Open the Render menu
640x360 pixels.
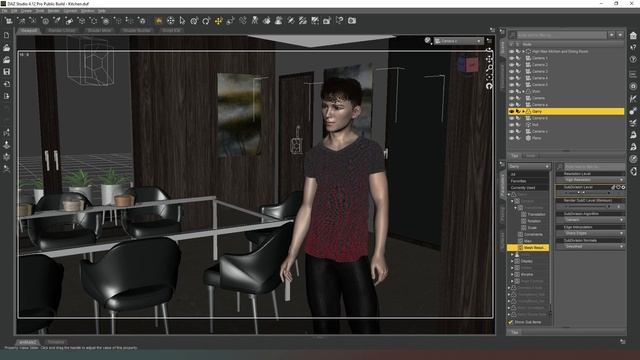point(53,11)
